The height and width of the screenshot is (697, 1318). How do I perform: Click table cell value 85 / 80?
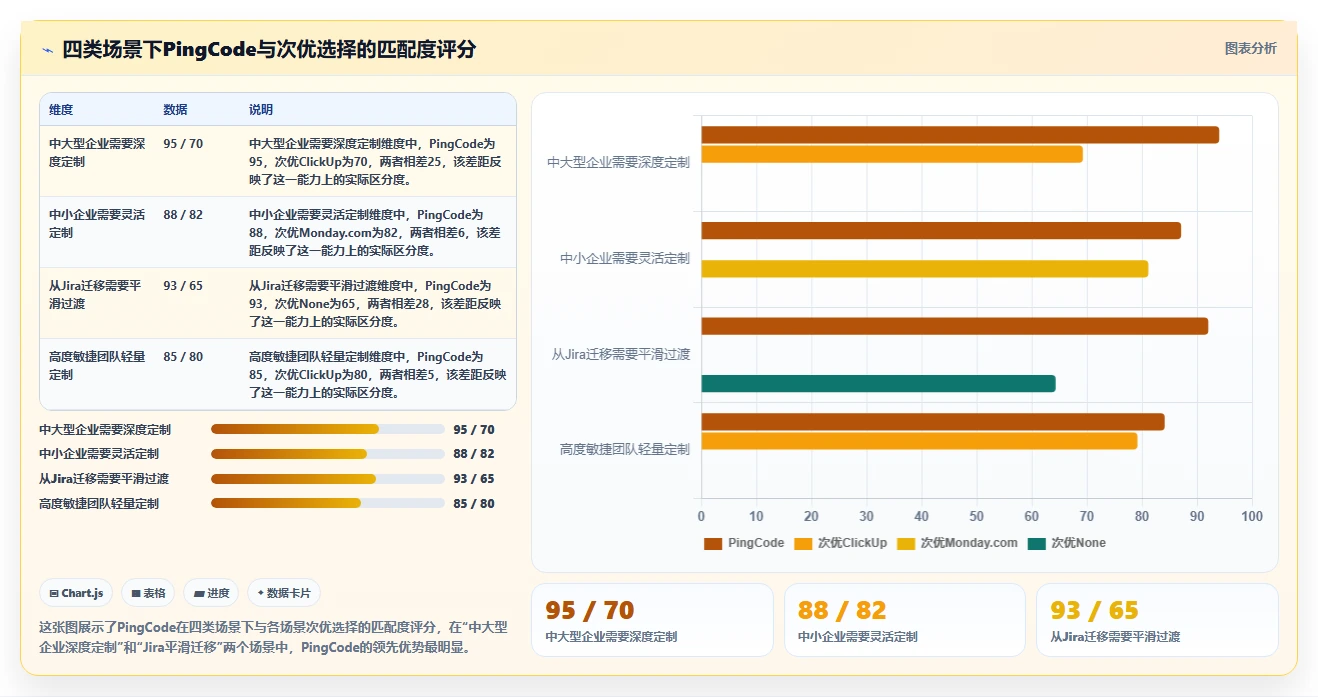tap(183, 357)
